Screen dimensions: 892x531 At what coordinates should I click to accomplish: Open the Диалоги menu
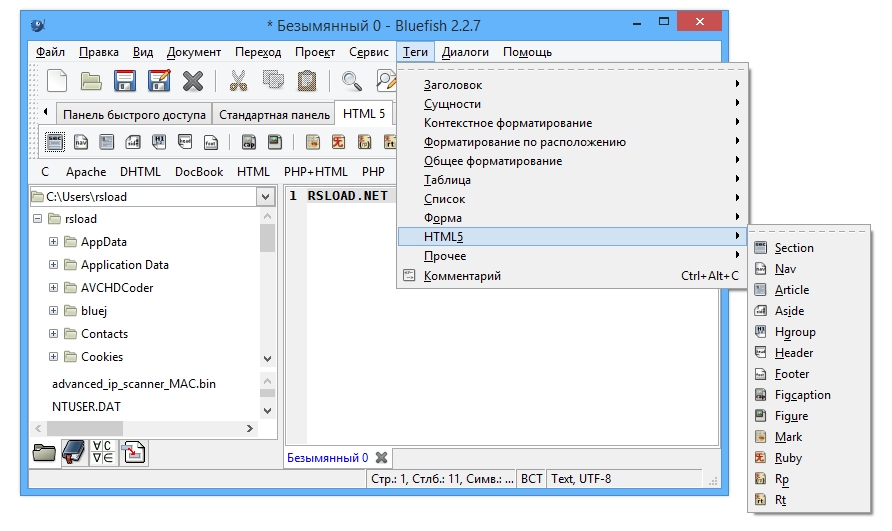coord(465,52)
